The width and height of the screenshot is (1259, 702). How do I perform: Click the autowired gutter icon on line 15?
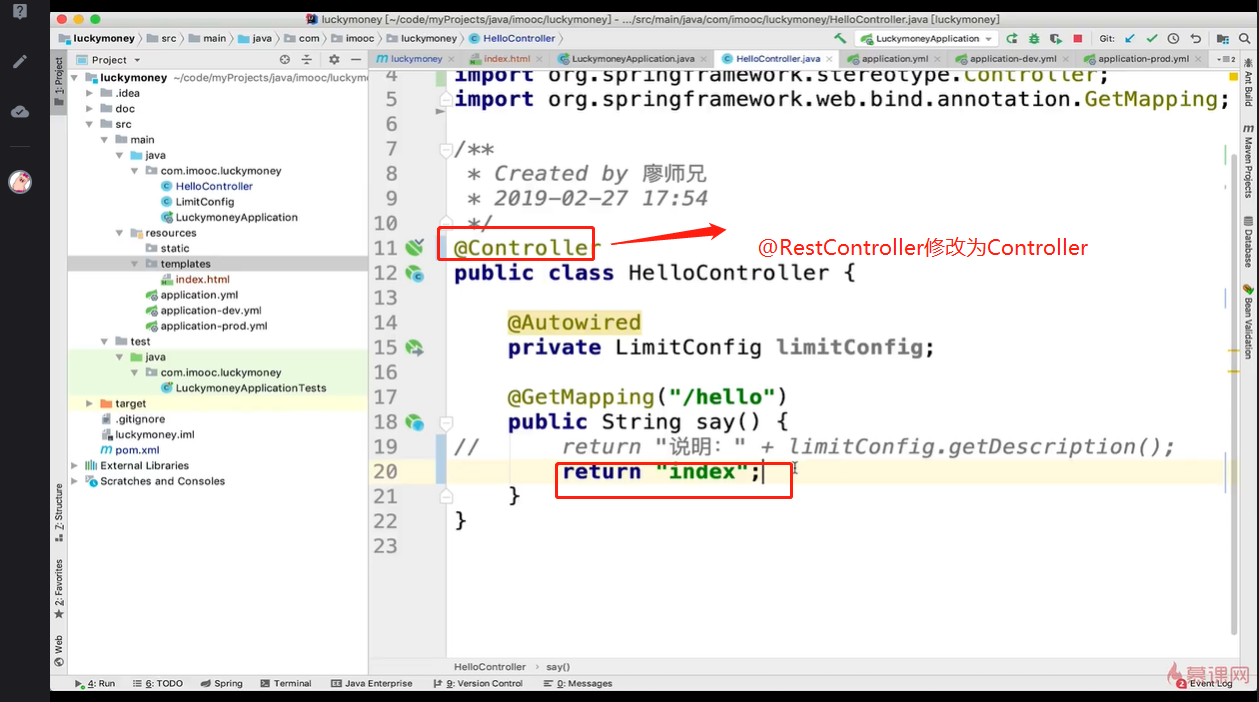[x=414, y=348]
